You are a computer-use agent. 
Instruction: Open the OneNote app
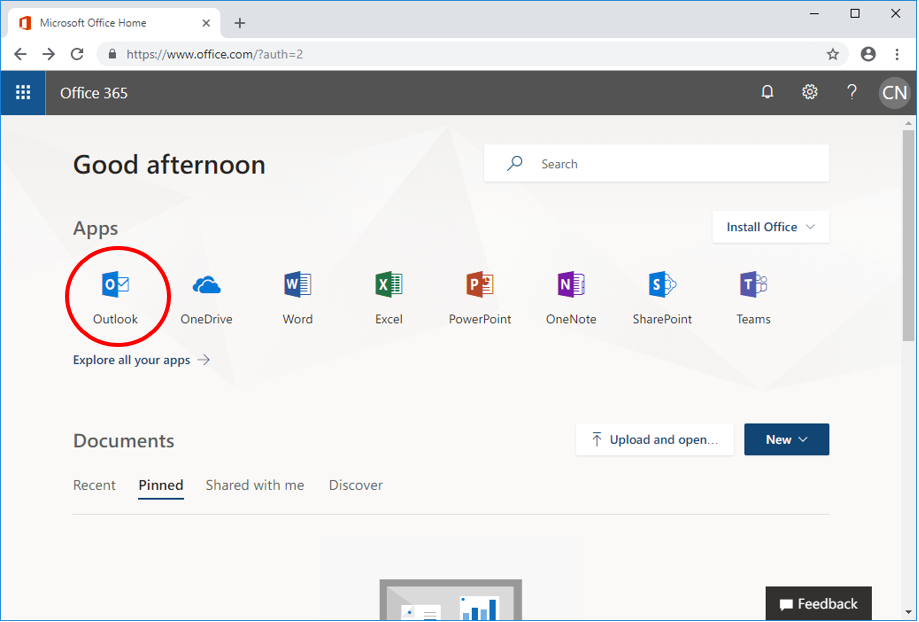571,297
